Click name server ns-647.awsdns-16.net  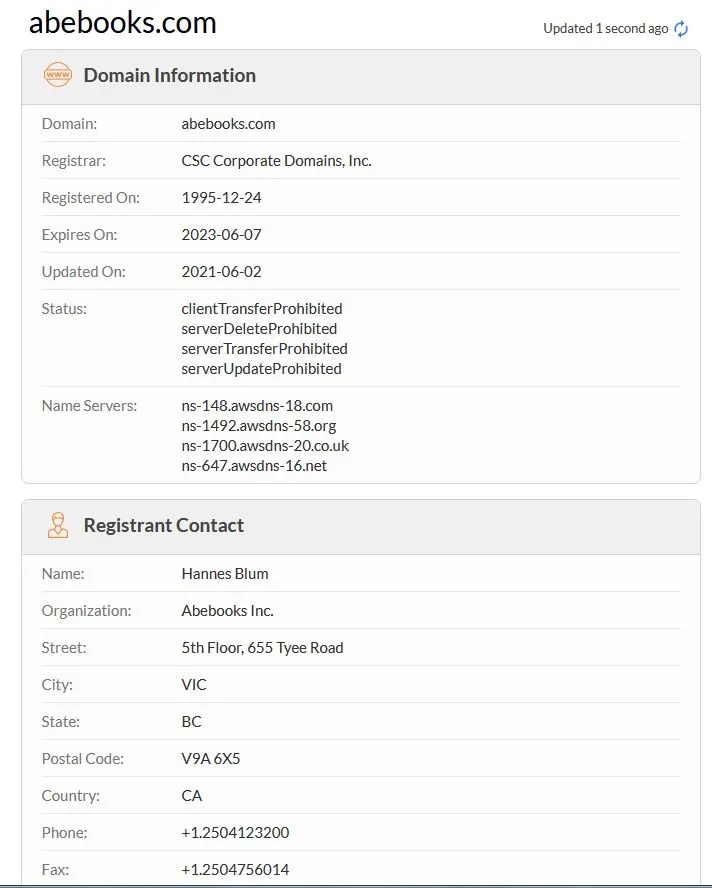pos(254,466)
